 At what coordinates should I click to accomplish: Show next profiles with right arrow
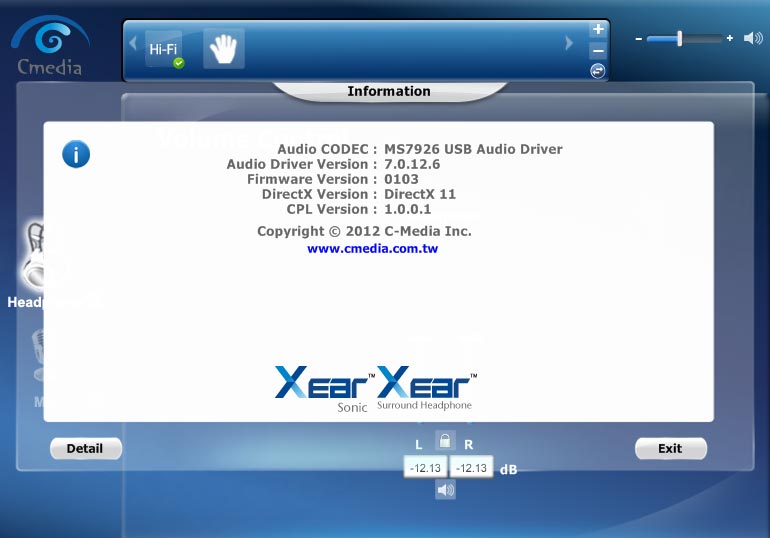[569, 43]
